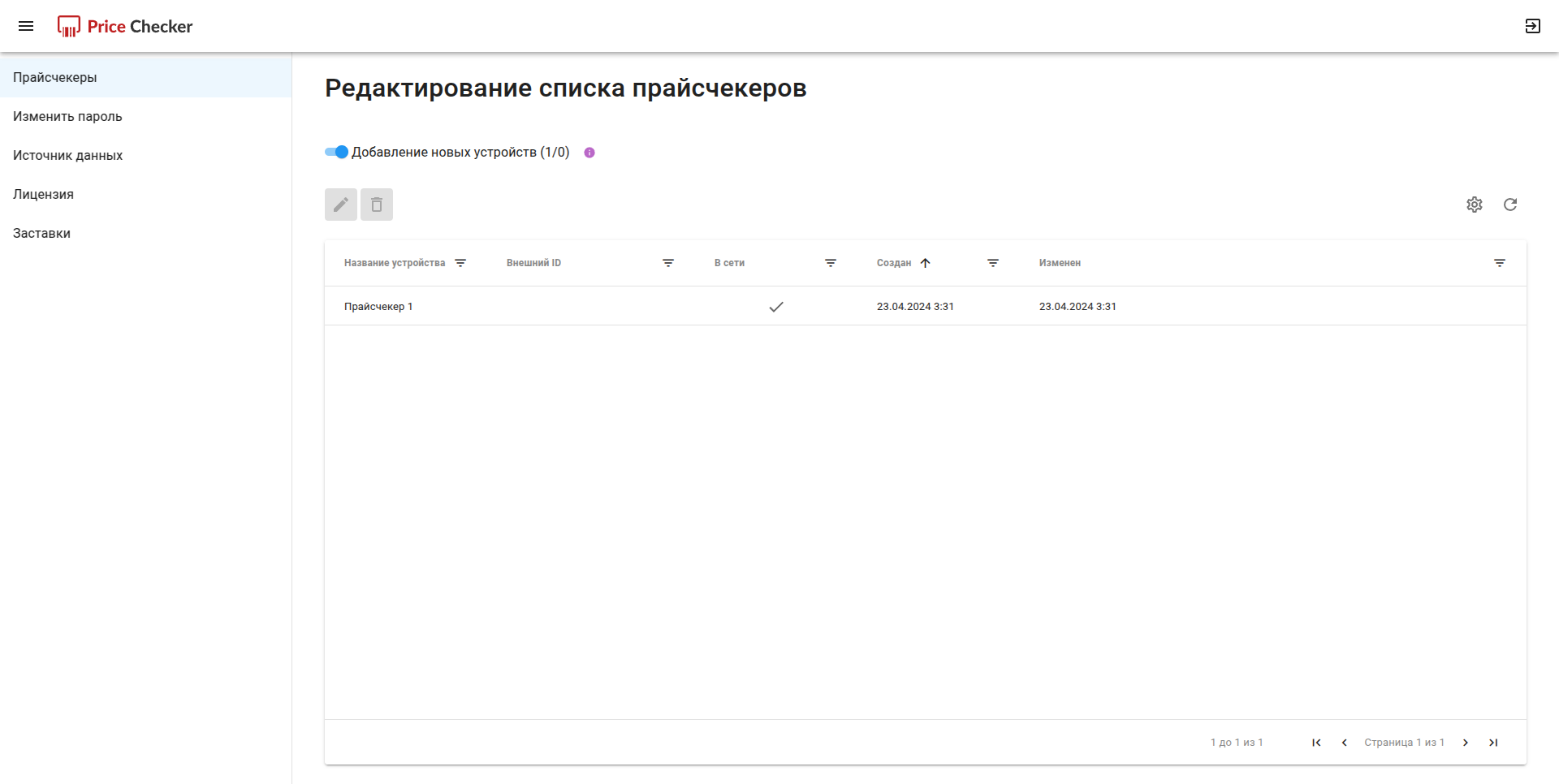Click the 'Страница 1 из 1' label

tap(1404, 743)
